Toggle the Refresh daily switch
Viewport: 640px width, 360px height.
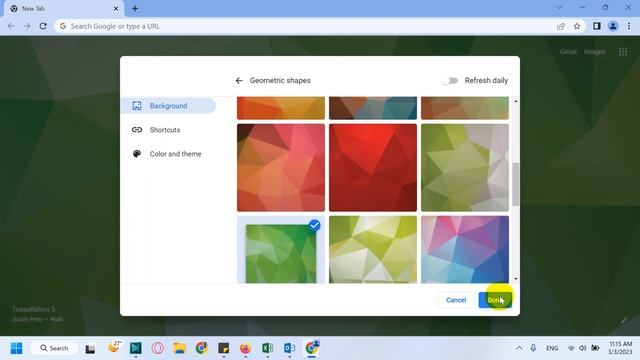[450, 81]
